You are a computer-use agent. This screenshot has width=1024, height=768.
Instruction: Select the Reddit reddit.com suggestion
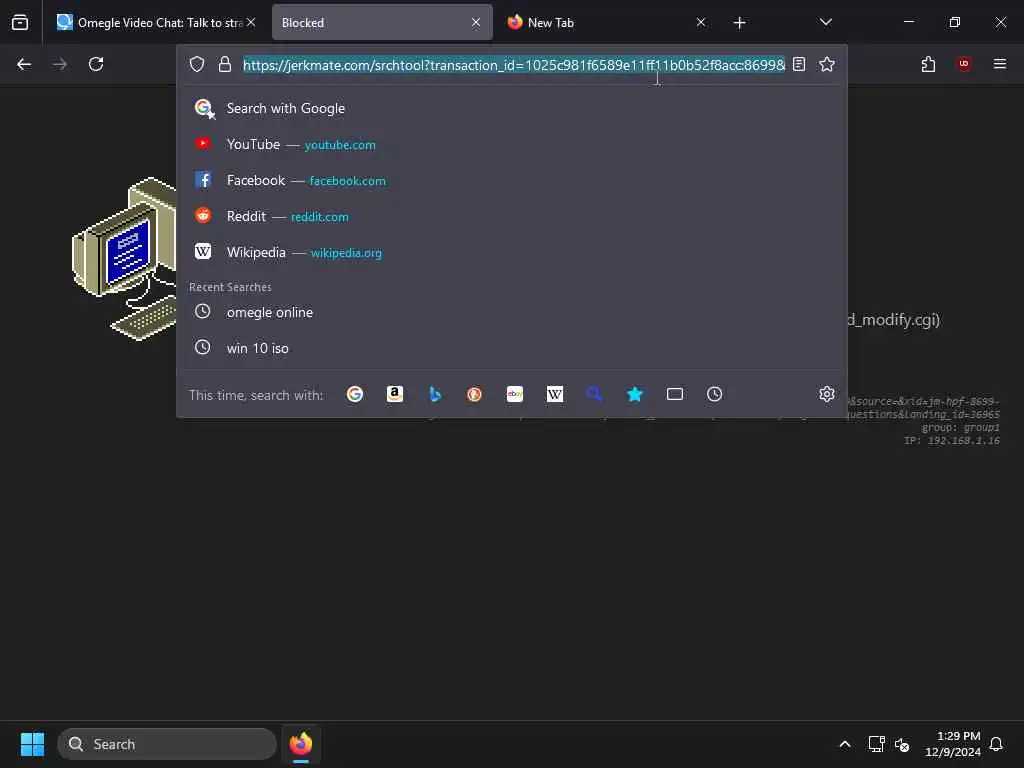click(512, 216)
